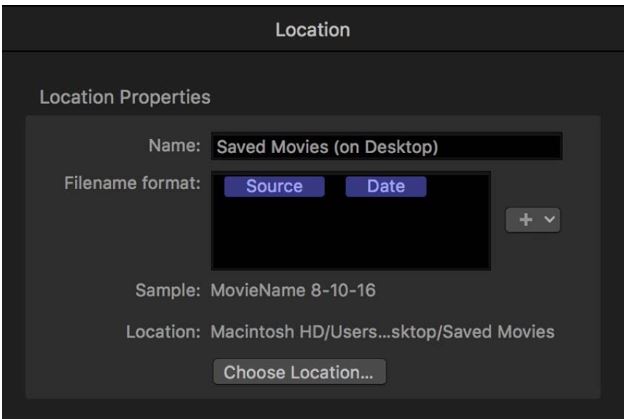The height and width of the screenshot is (419, 628).
Task: Select the Date filename token
Action: pyautogui.click(x=386, y=187)
